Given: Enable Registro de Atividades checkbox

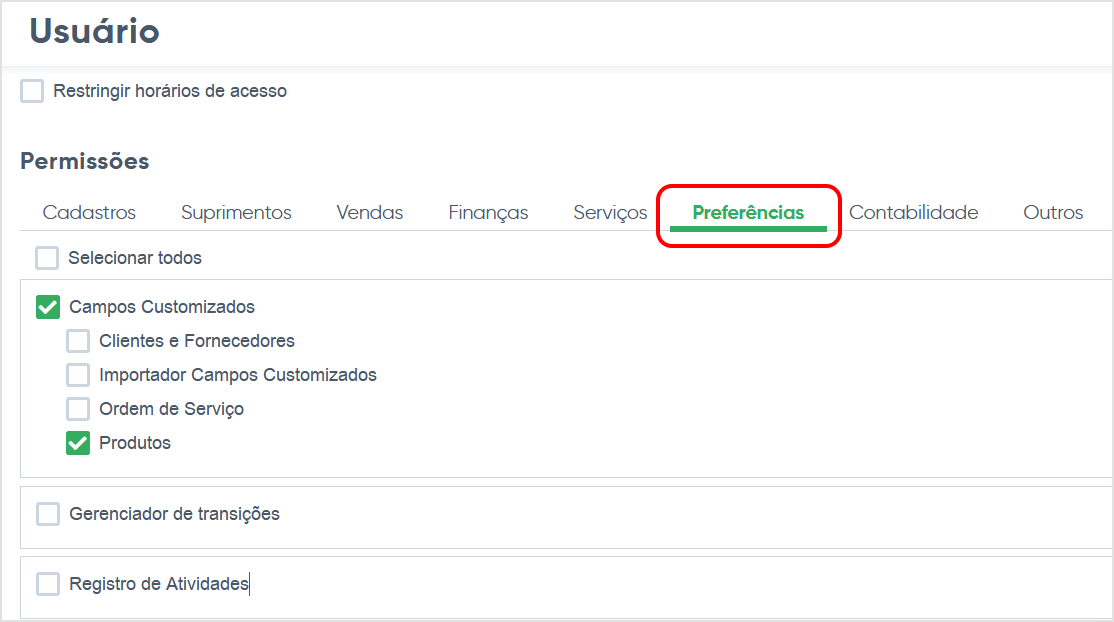Looking at the screenshot, I should pyautogui.click(x=48, y=584).
